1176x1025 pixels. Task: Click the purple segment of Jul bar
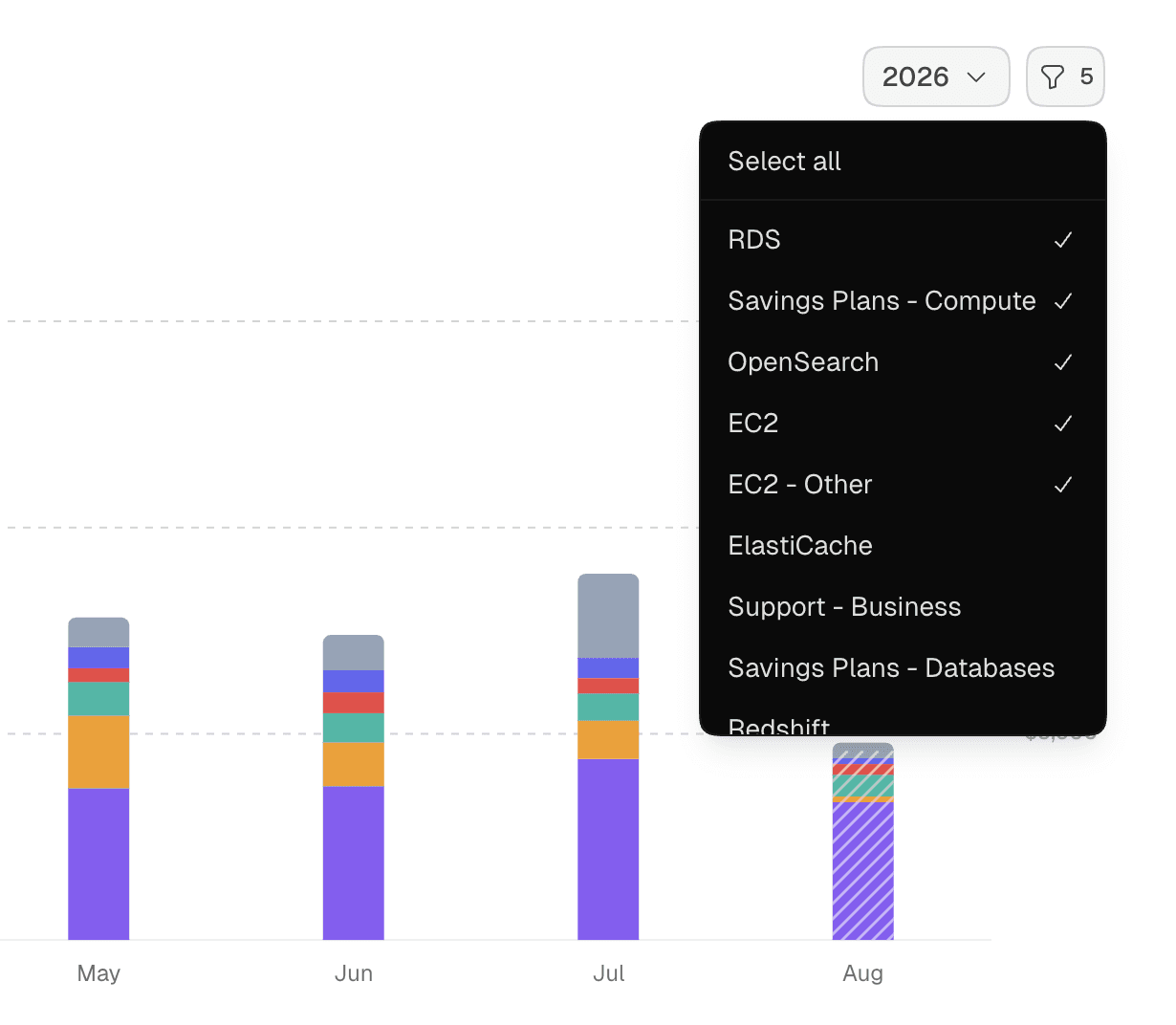pos(608,849)
